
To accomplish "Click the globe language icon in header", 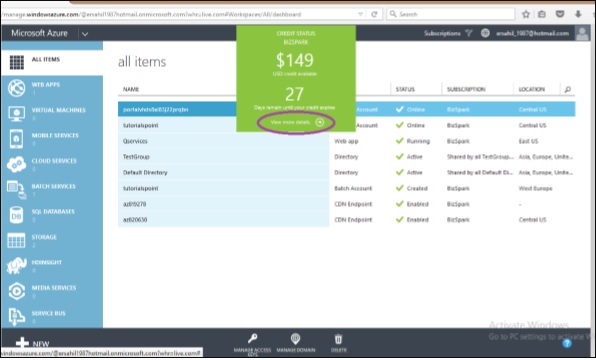I will [x=485, y=33].
